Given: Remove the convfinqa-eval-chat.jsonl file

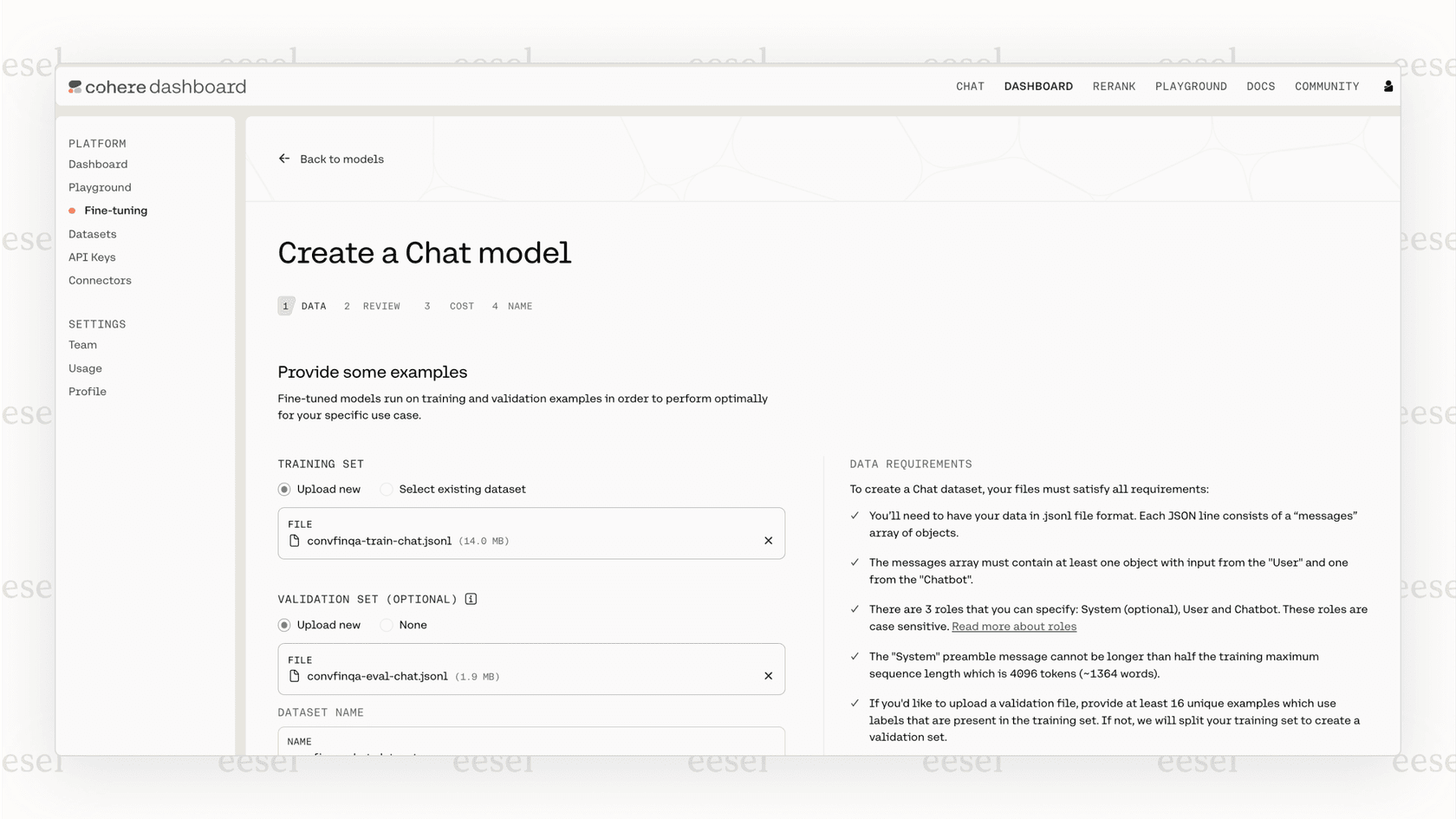Looking at the screenshot, I should (x=768, y=675).
